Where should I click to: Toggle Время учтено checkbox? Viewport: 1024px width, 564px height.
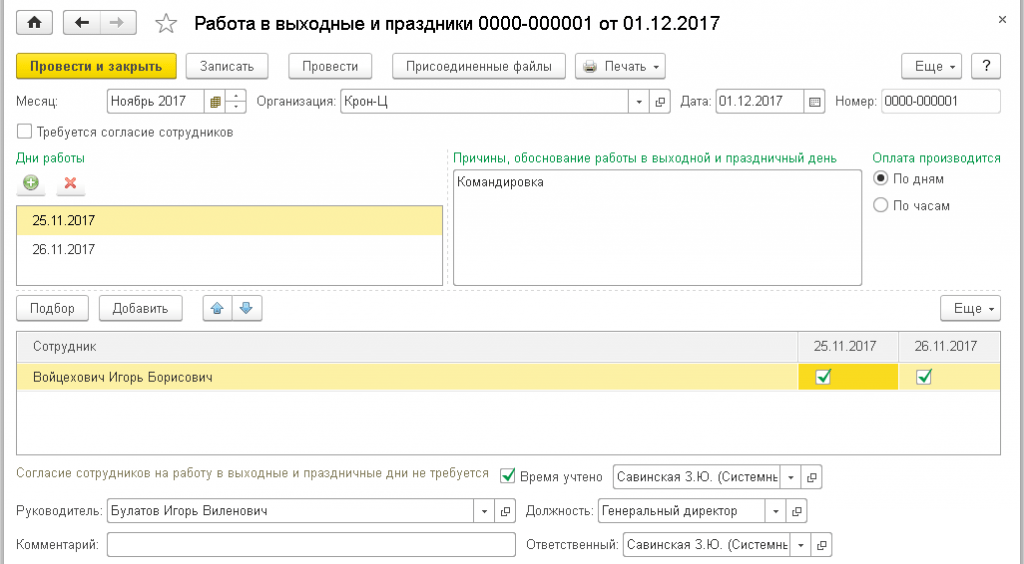507,476
